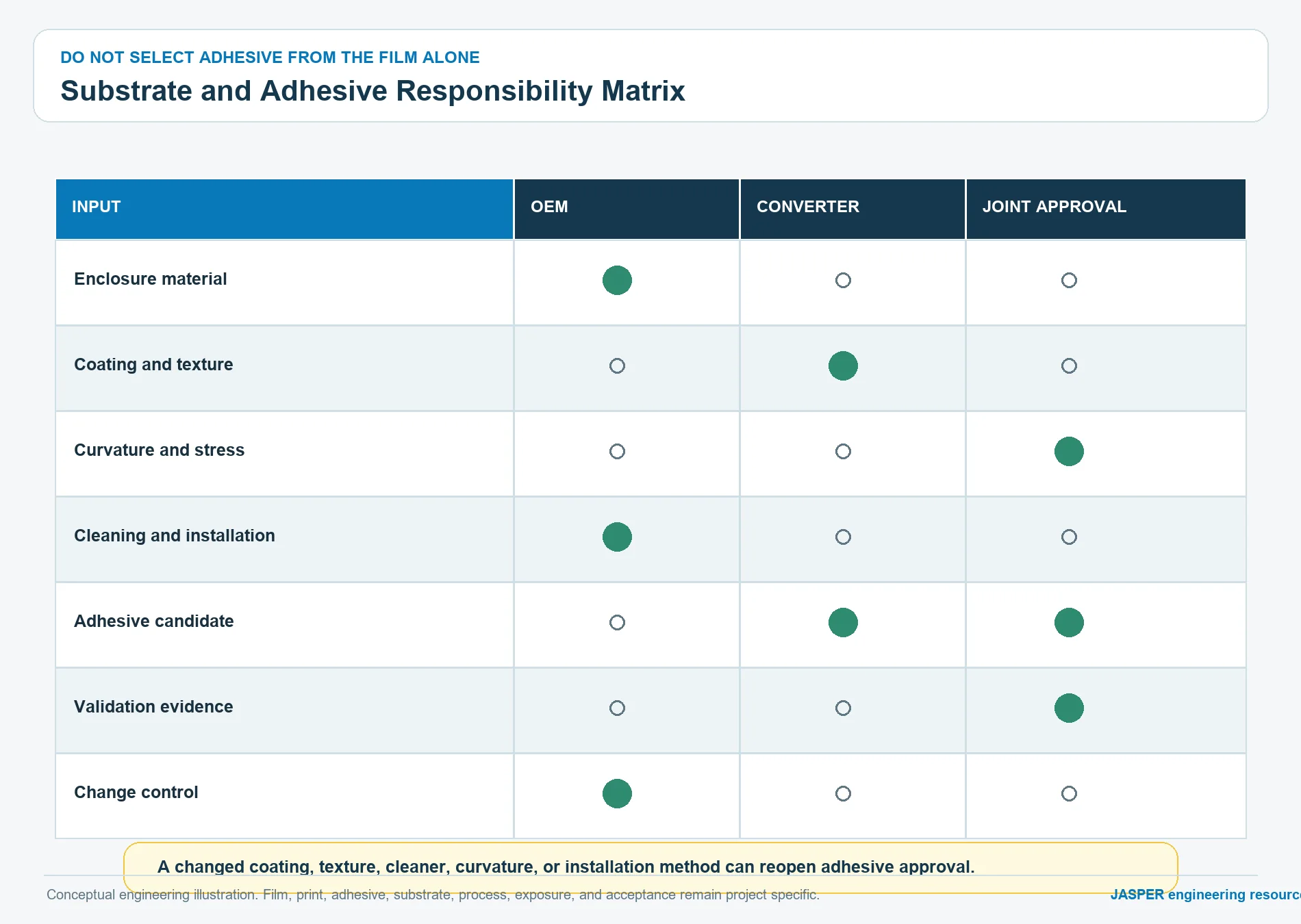Screen dimensions: 1301x924
Task: Click the "Enclosure material" row label
Action: pos(150,279)
